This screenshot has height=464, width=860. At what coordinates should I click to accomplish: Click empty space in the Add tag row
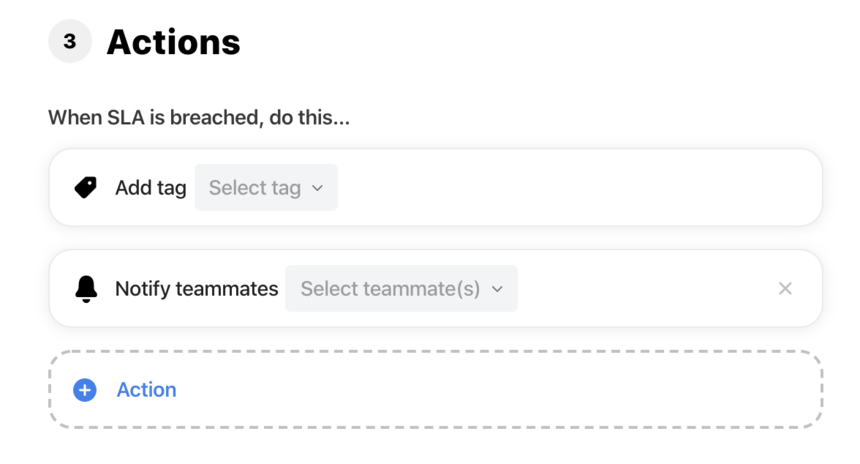pos(576,188)
